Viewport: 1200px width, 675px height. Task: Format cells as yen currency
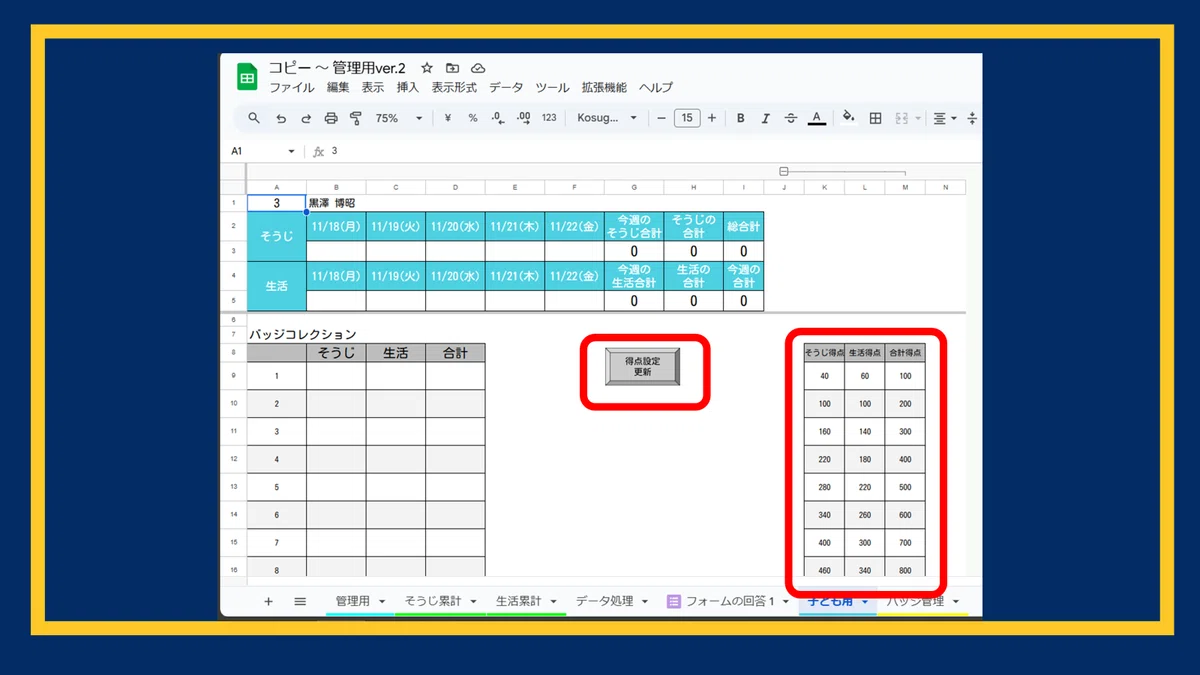coord(447,118)
